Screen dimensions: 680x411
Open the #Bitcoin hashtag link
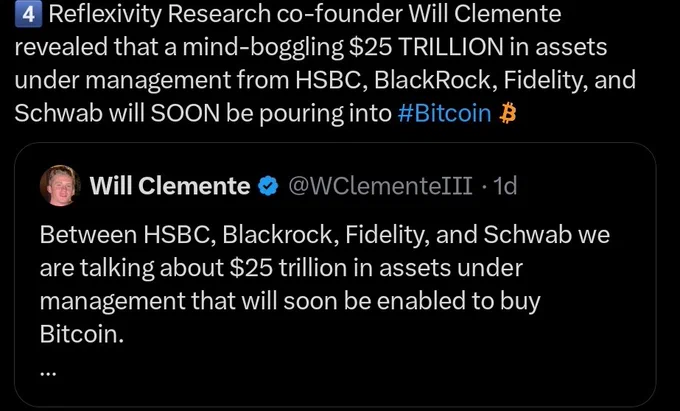point(444,114)
